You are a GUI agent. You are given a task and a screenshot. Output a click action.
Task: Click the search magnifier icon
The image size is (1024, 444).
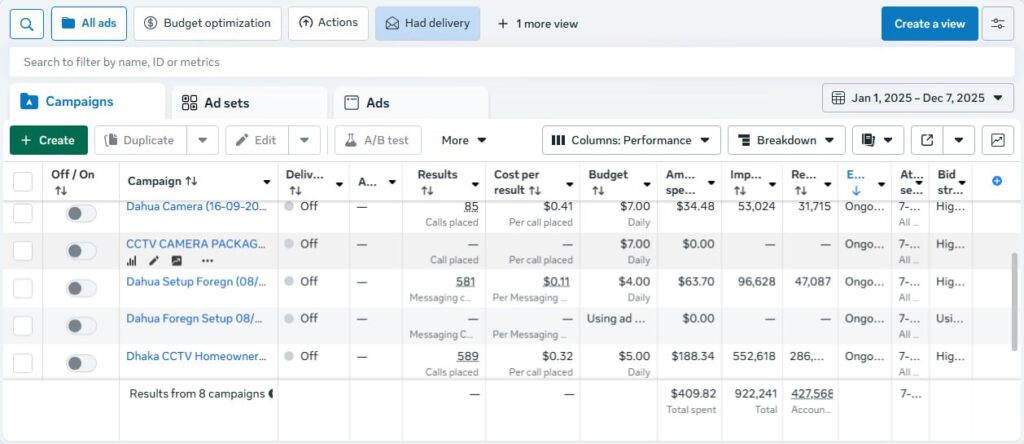pyautogui.click(x=26, y=23)
